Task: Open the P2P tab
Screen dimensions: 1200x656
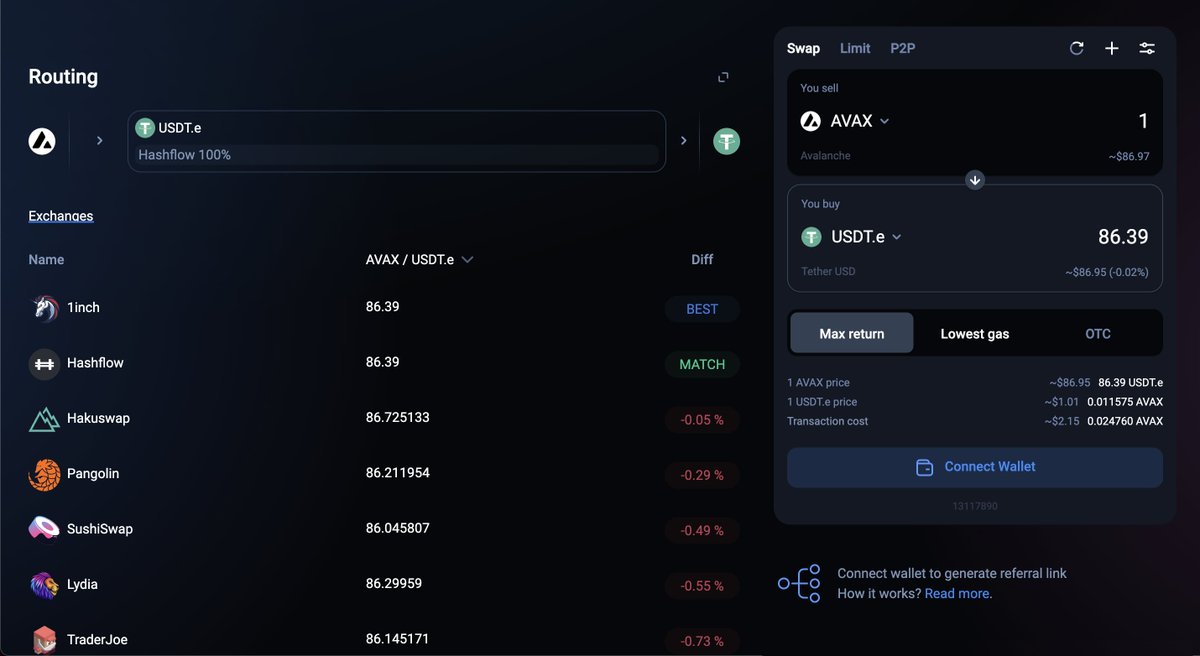Action: (x=903, y=48)
